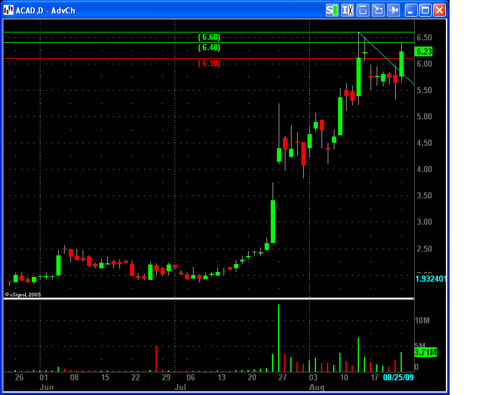Click the green S symbol link icon

tap(332, 10)
